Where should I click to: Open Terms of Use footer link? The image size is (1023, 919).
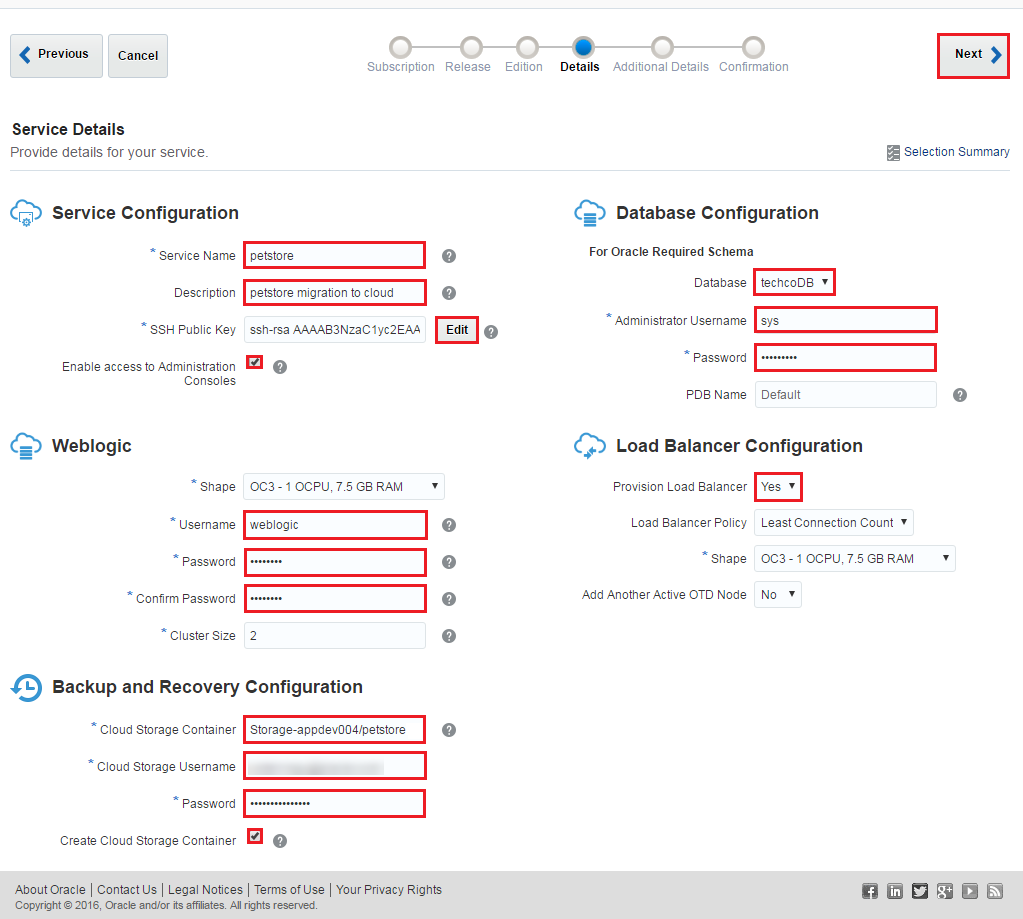tap(289, 890)
